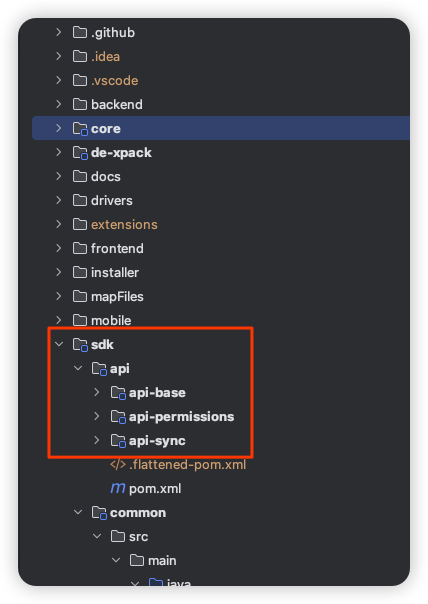
Task: Expand the frontend folder chevron
Action: pos(59,248)
